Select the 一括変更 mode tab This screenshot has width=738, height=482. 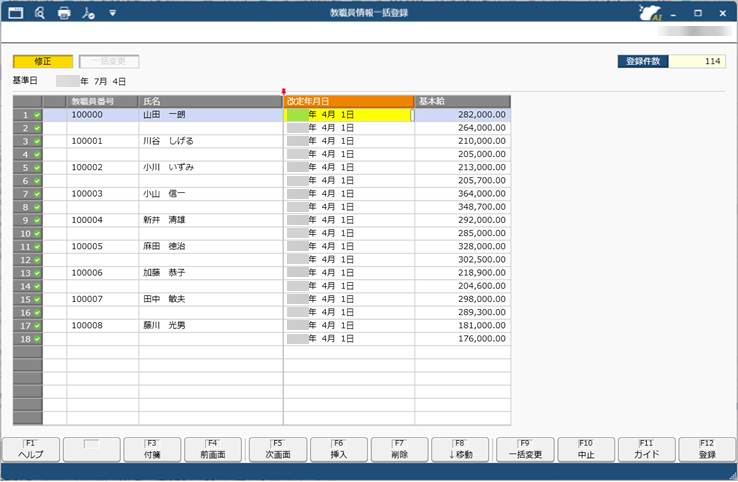(108, 62)
